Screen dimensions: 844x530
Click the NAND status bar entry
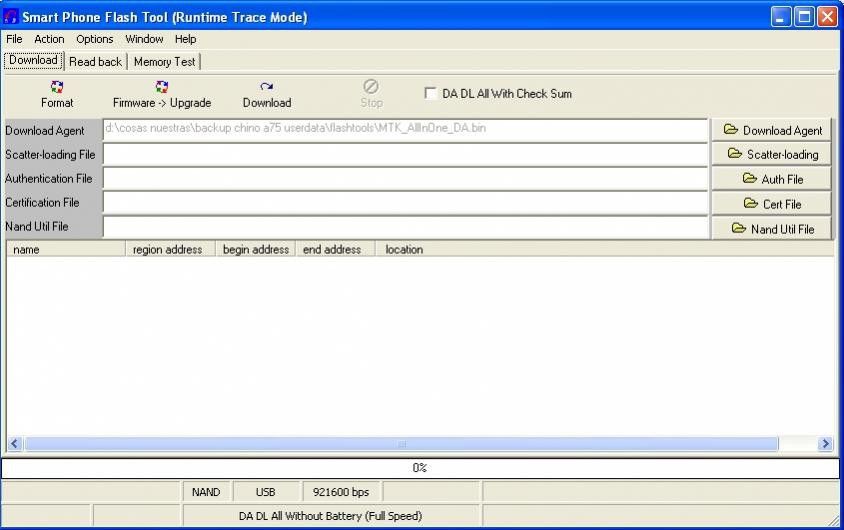206,492
